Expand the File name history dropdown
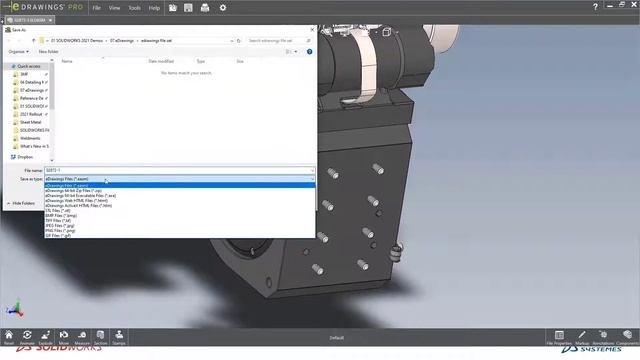Image resolution: width=640 pixels, height=360 pixels. (312, 171)
